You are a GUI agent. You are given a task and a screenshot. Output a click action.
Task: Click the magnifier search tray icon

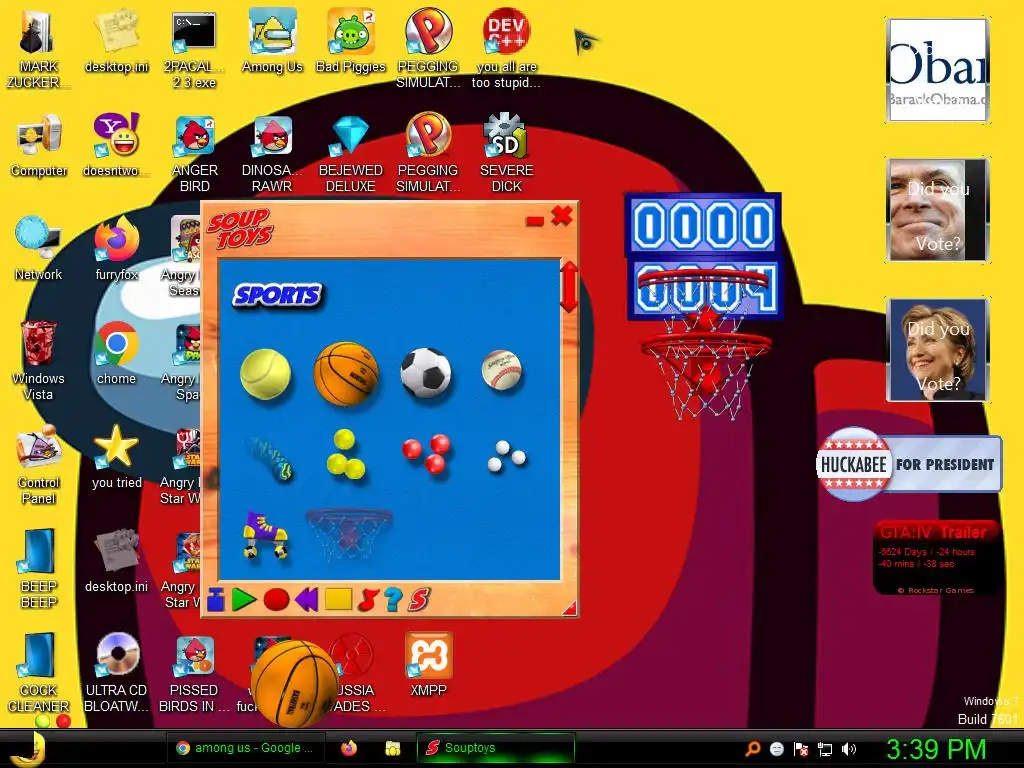point(752,749)
